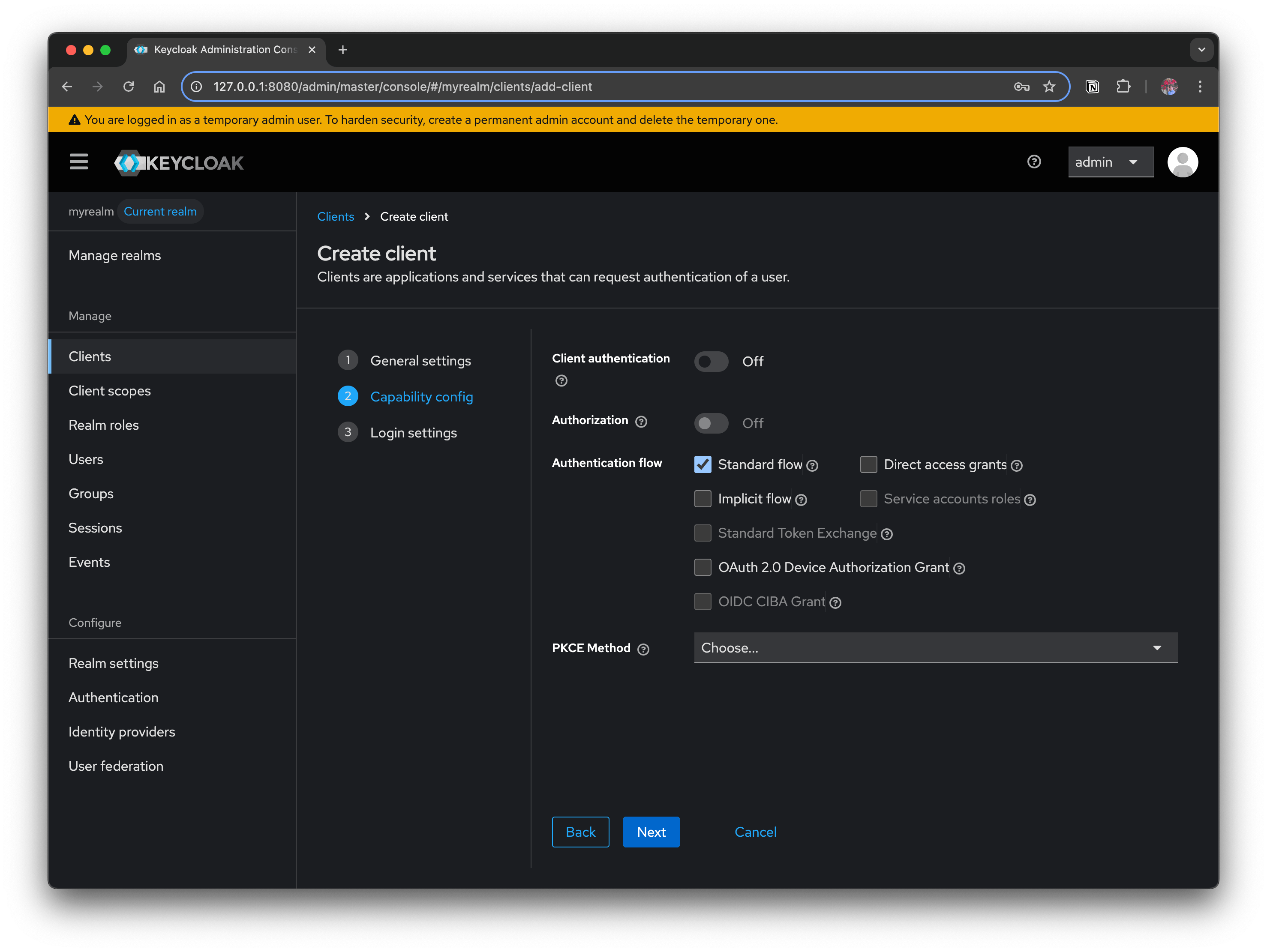
Task: Open the Chrome tab search dropdown
Action: pyautogui.click(x=1201, y=50)
